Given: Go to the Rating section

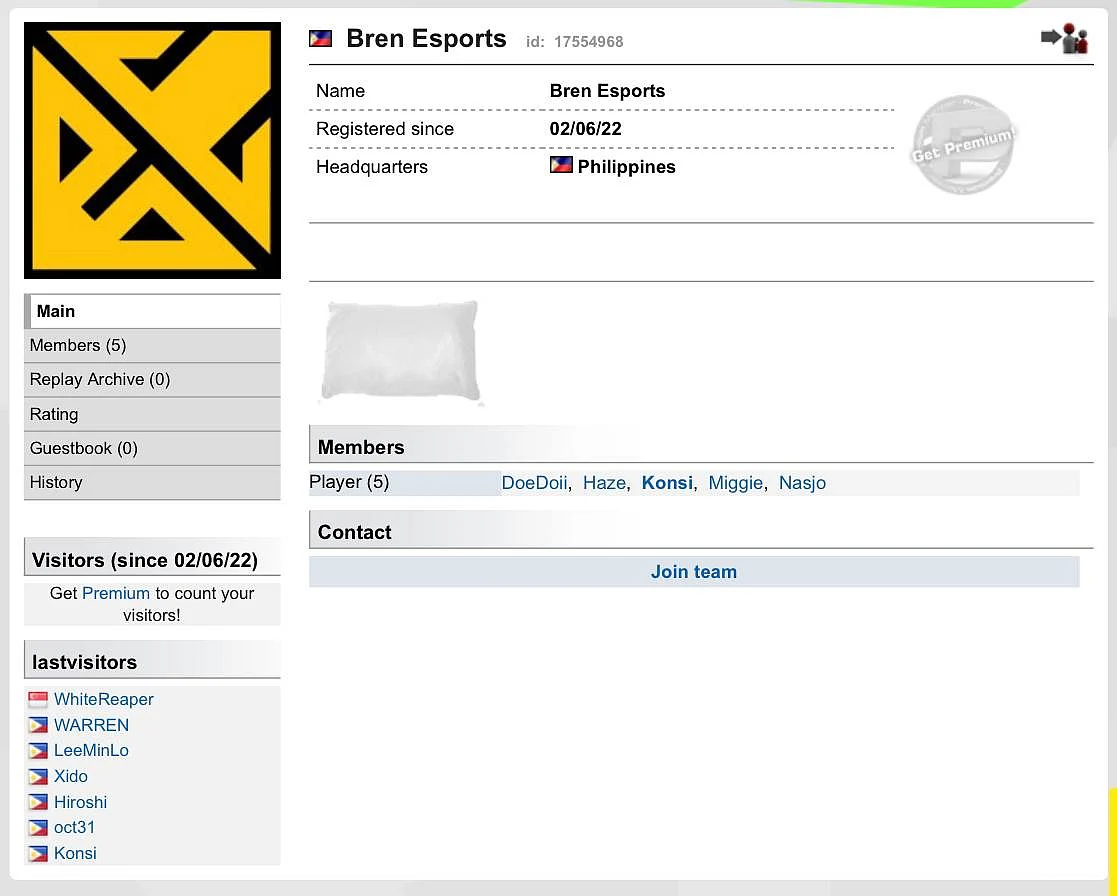Looking at the screenshot, I should pyautogui.click(x=152, y=414).
